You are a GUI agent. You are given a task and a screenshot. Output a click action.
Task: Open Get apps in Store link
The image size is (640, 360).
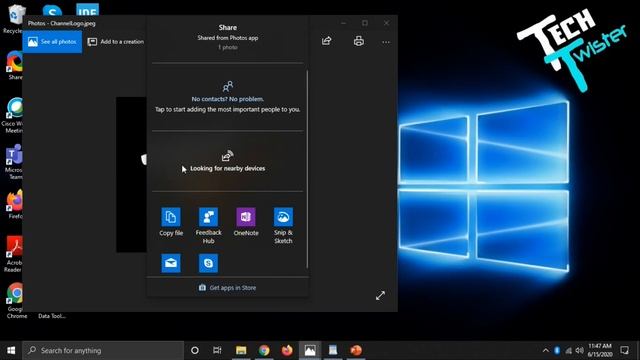coord(227,288)
